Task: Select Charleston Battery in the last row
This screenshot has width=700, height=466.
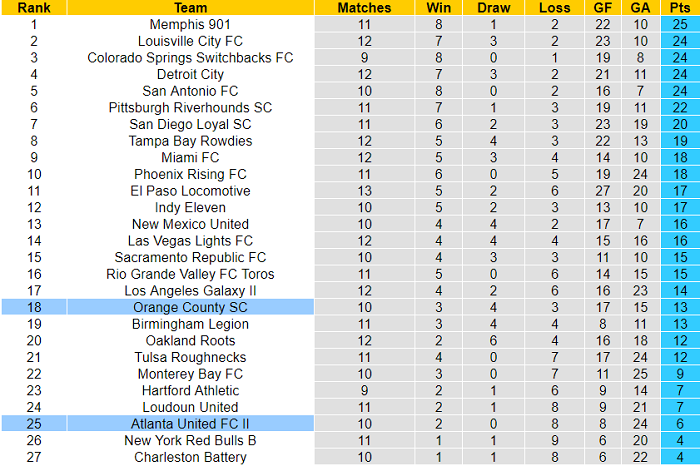Action: (190, 457)
